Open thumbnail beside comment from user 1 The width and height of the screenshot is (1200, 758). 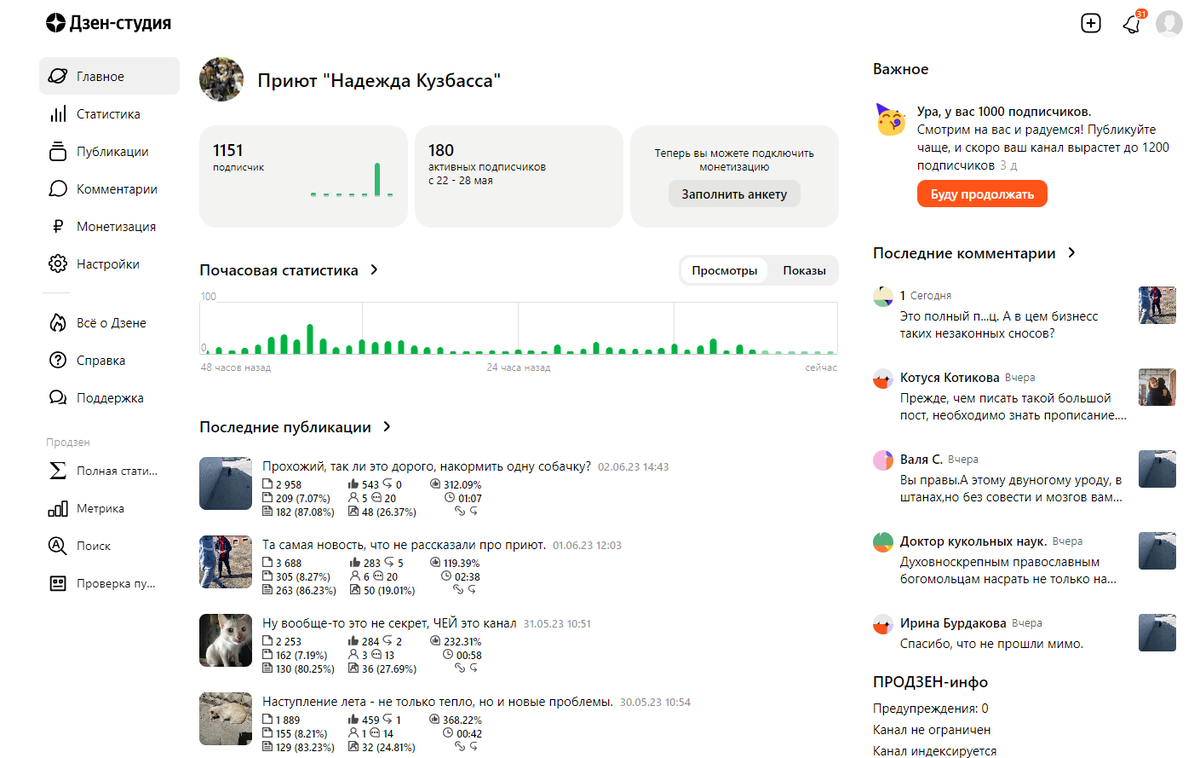pyautogui.click(x=1157, y=305)
